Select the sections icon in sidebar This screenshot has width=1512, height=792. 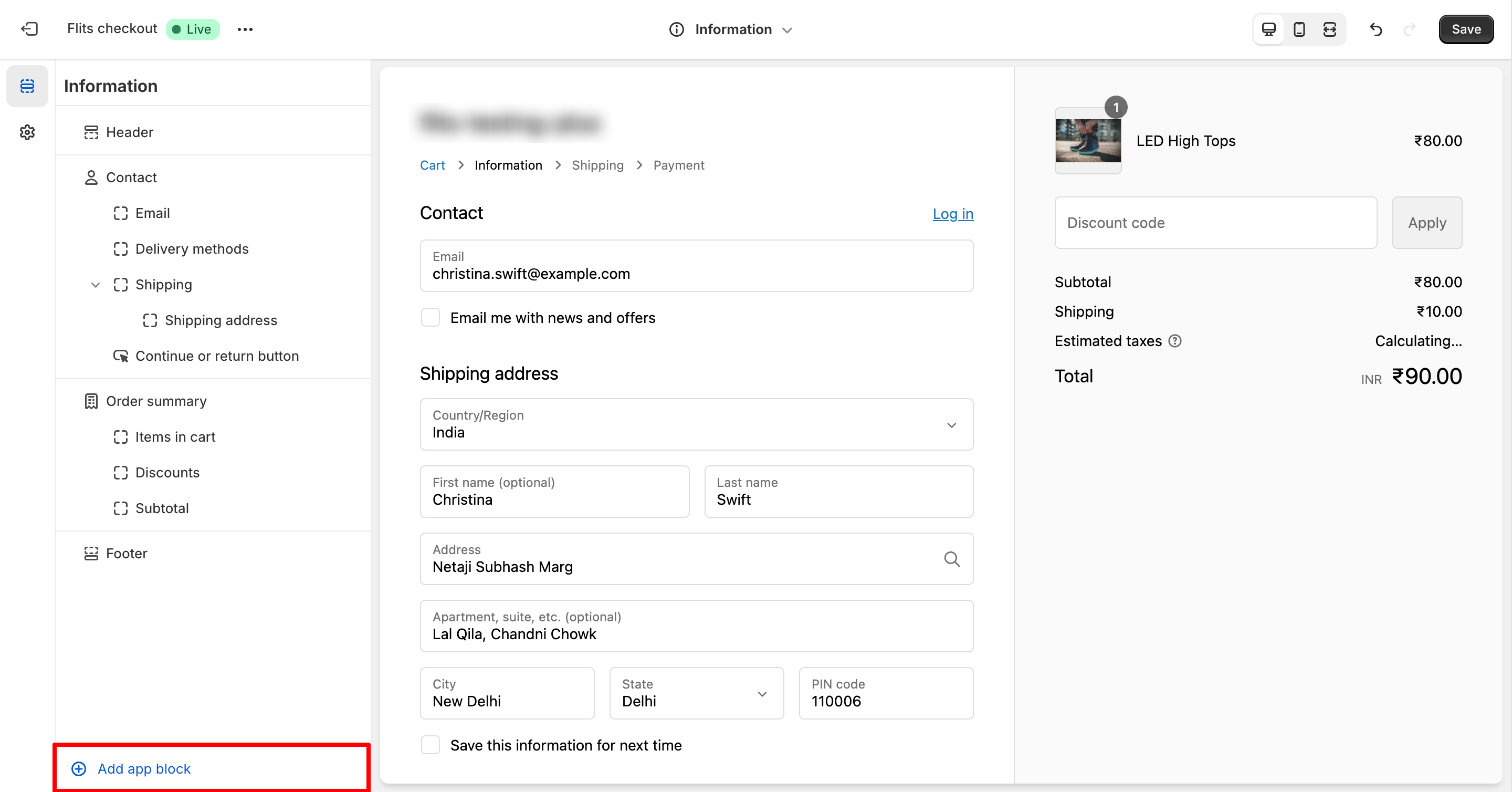27,86
